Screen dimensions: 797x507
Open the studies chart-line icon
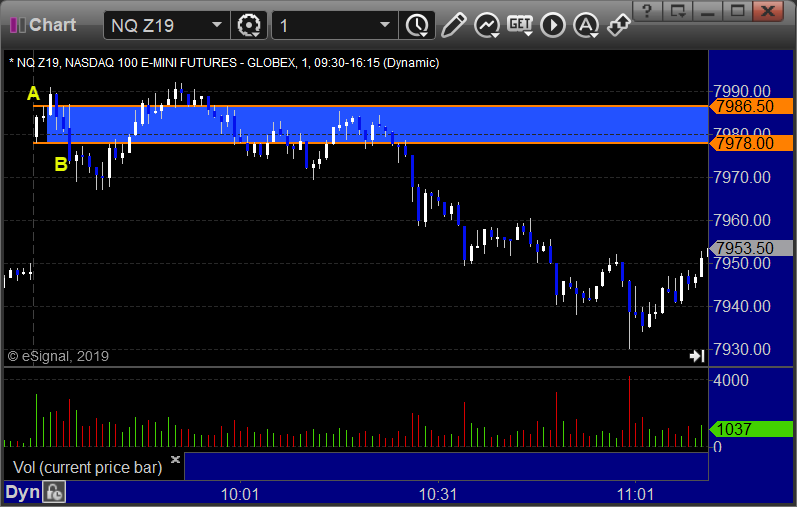point(487,25)
